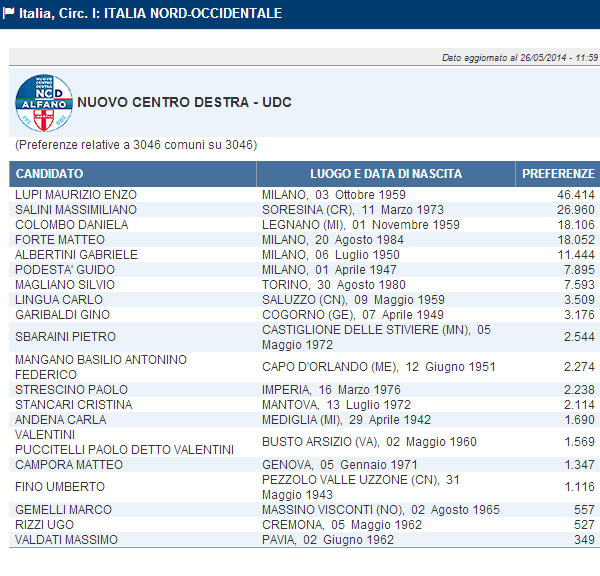
Task: Click the flag icon beside Italia header
Action: pyautogui.click(x=9, y=14)
